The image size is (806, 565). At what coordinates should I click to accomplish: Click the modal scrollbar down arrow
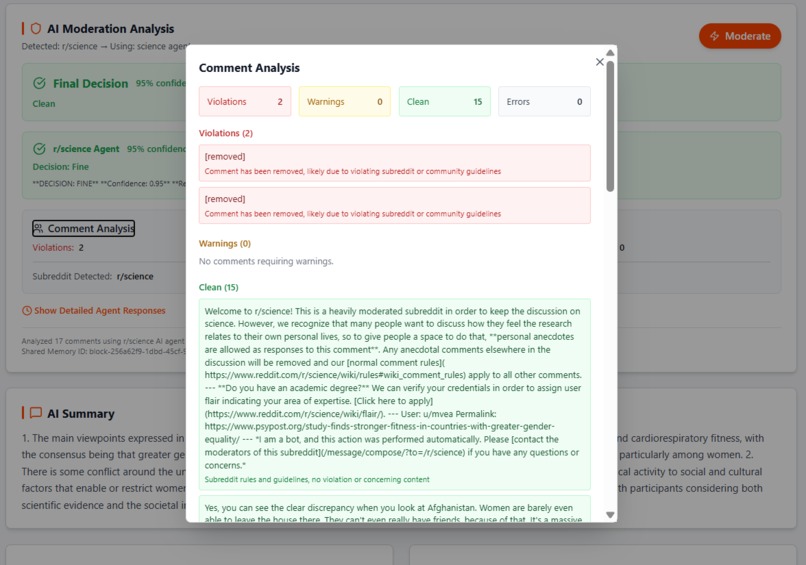tap(610, 515)
